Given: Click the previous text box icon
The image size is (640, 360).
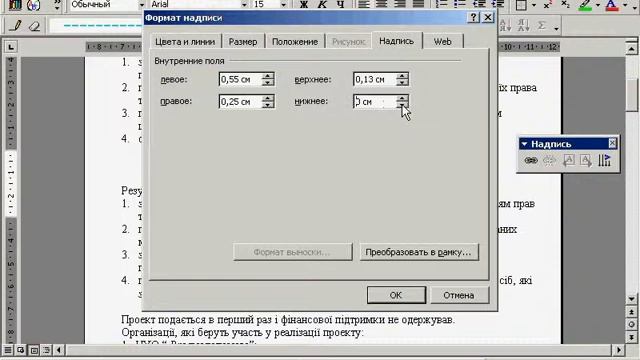Looking at the screenshot, I should pos(568,160).
